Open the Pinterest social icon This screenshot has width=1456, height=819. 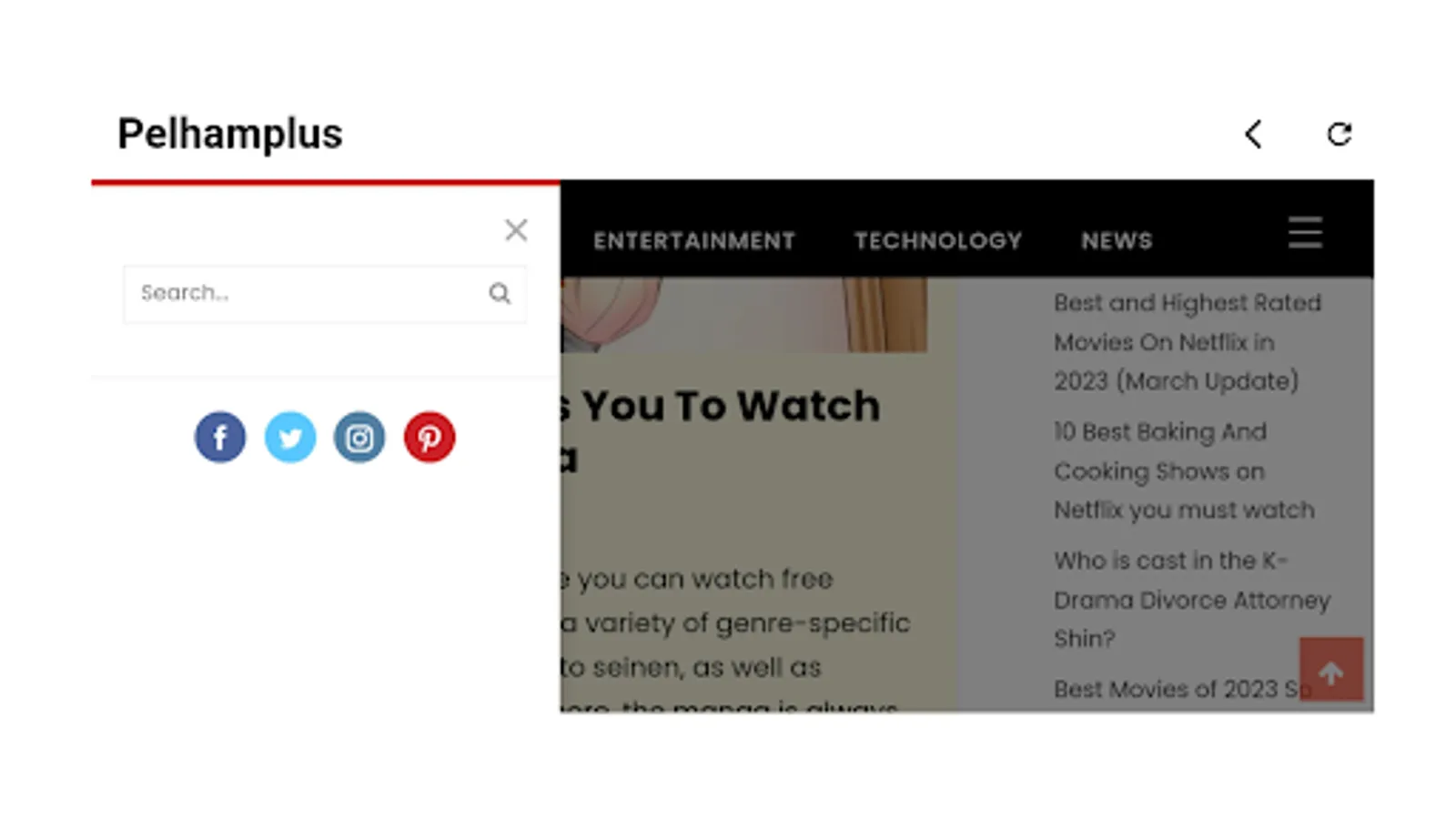[430, 438]
